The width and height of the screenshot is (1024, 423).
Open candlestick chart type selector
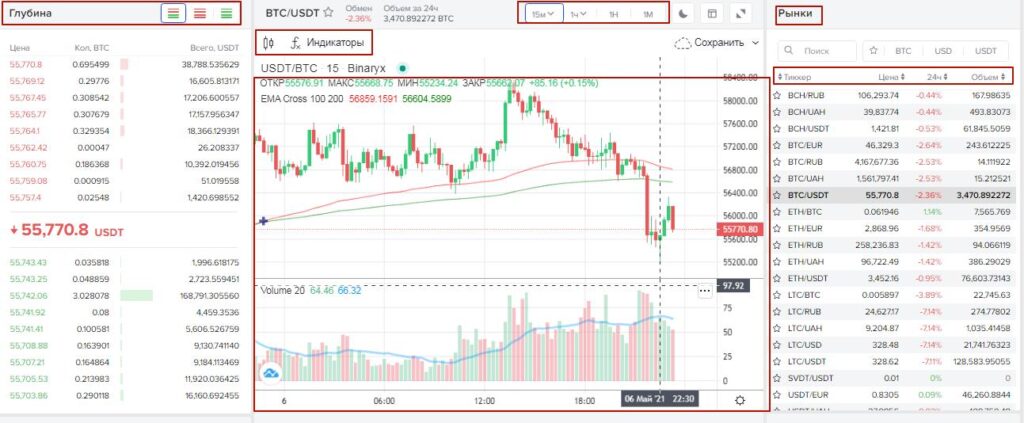click(x=268, y=43)
